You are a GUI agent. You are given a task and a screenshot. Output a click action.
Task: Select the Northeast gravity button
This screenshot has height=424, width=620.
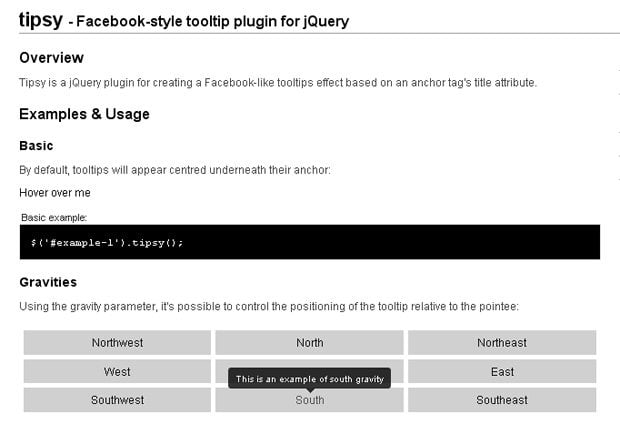(502, 343)
